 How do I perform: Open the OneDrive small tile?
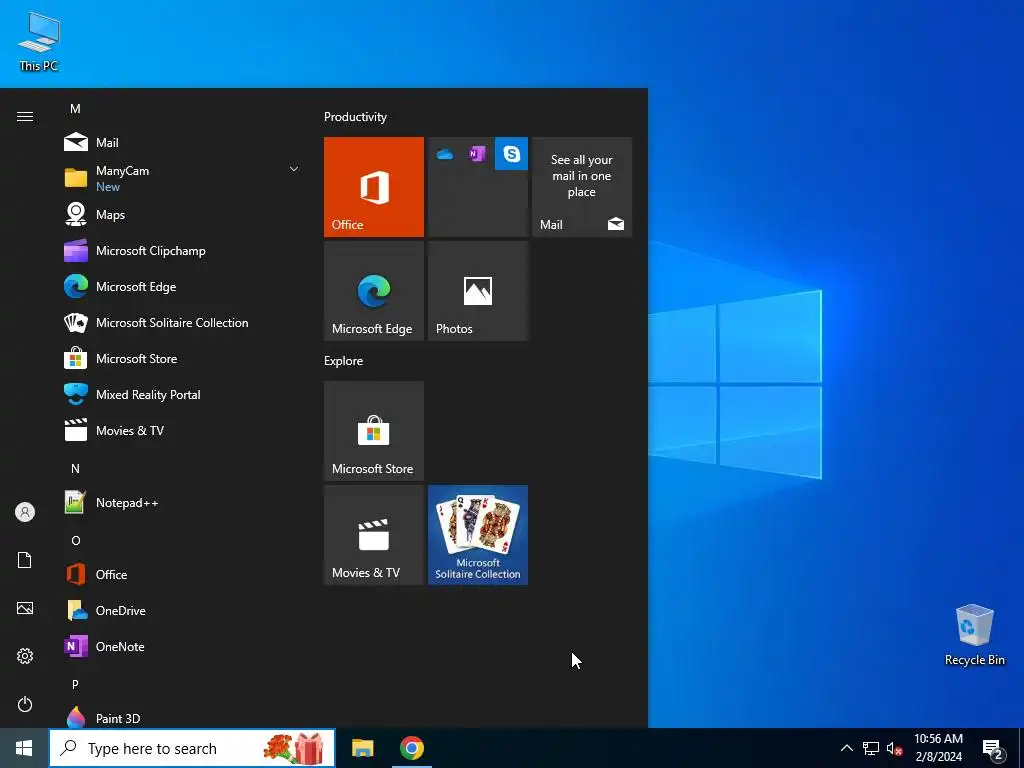[x=445, y=153]
